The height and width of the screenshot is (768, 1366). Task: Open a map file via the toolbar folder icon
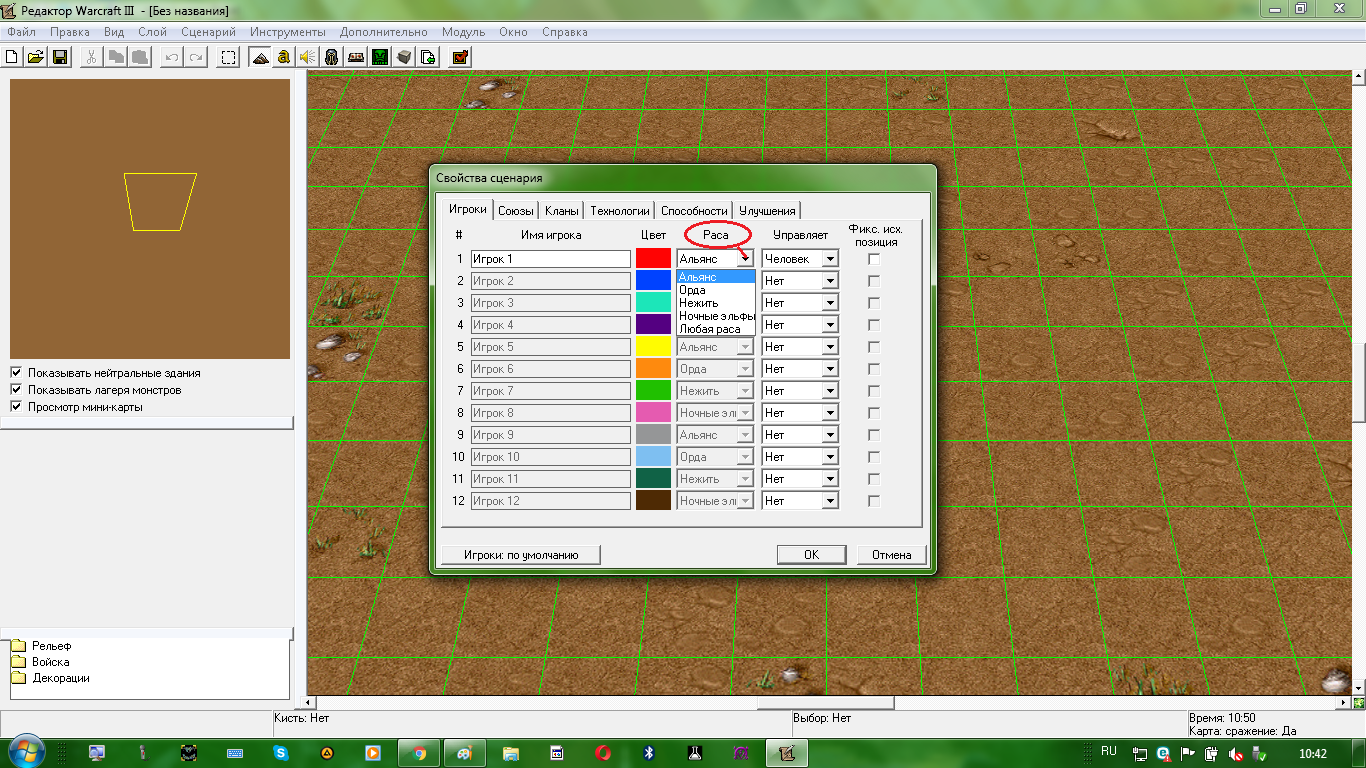(36, 57)
